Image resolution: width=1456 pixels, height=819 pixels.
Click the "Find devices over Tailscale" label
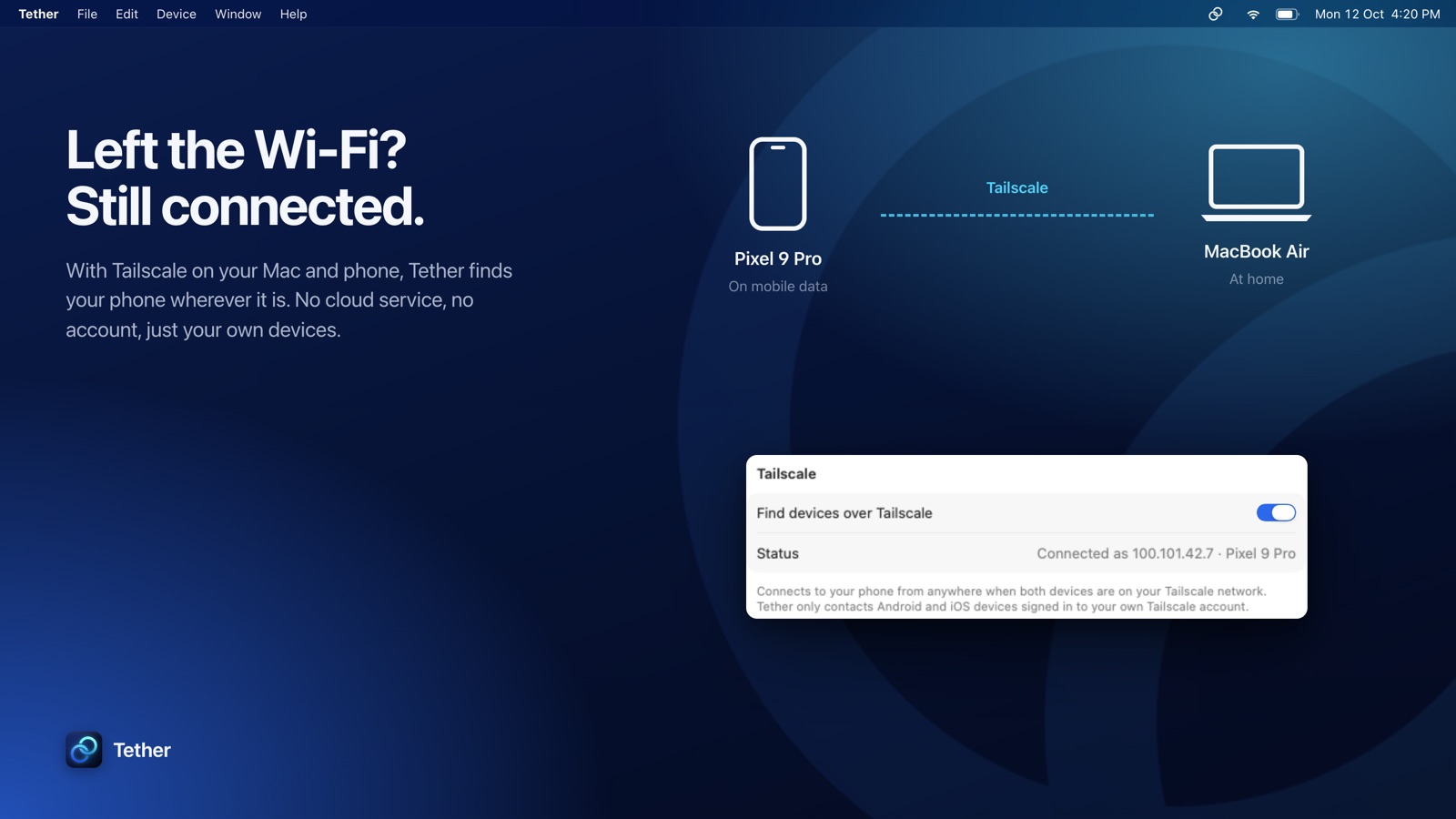[x=844, y=513]
